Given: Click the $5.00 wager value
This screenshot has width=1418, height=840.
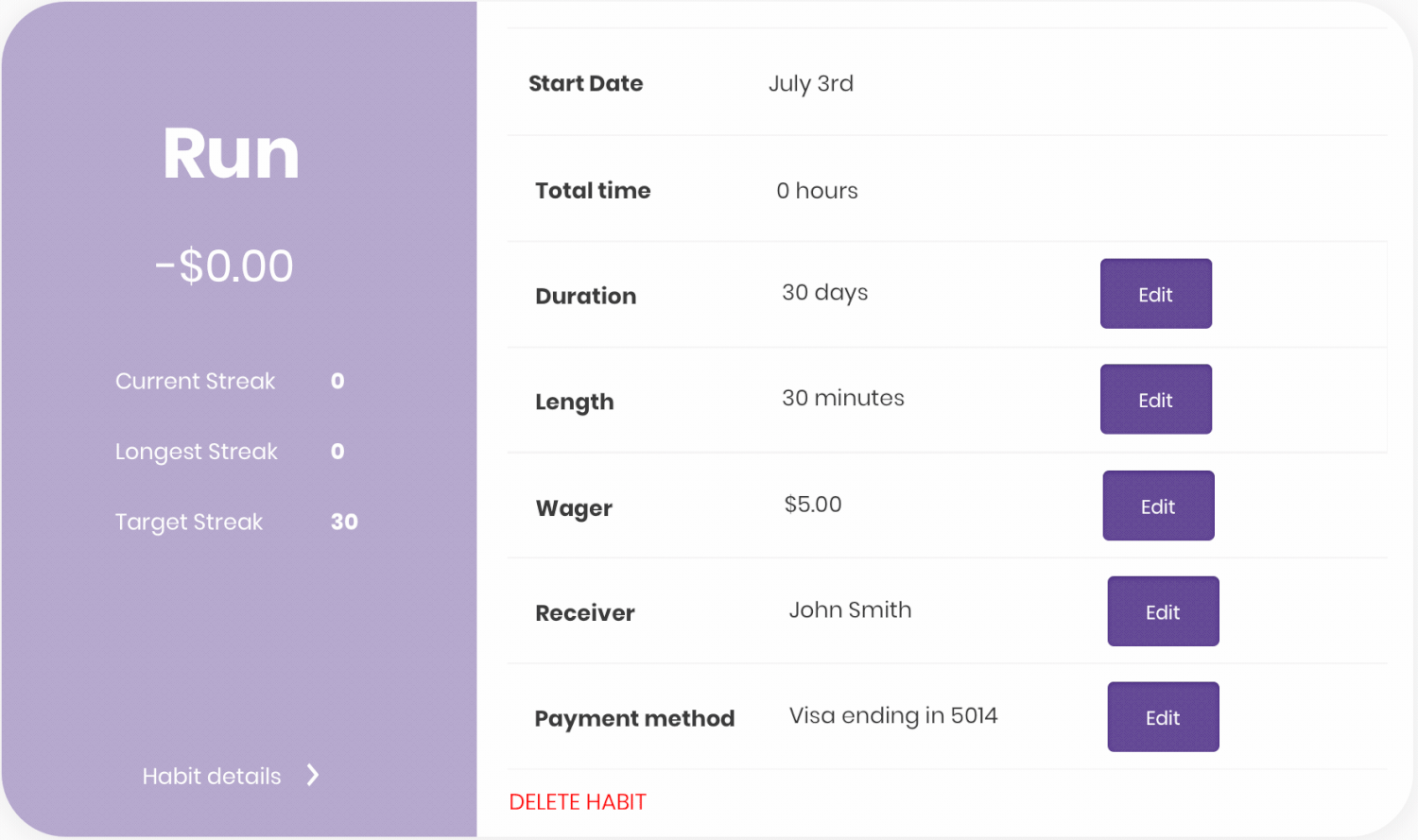Looking at the screenshot, I should [x=813, y=505].
